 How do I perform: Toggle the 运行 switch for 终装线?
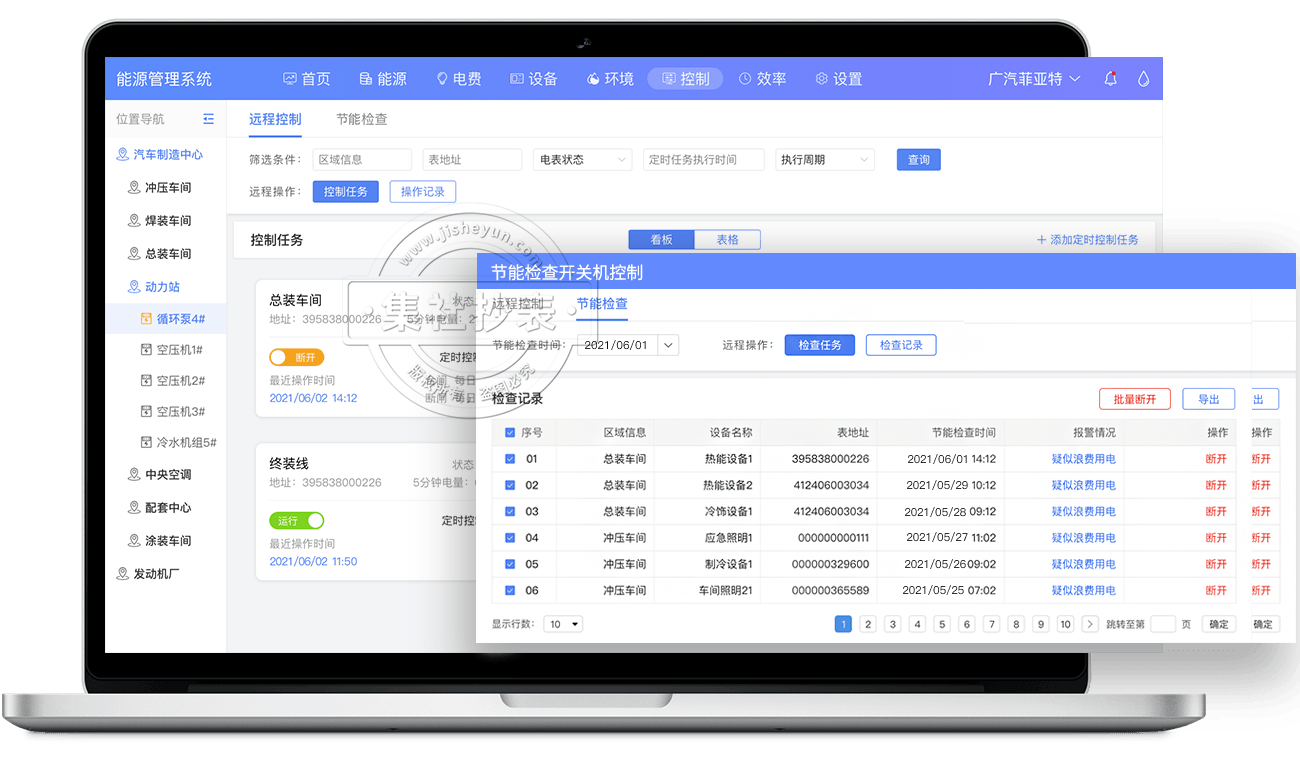[296, 521]
